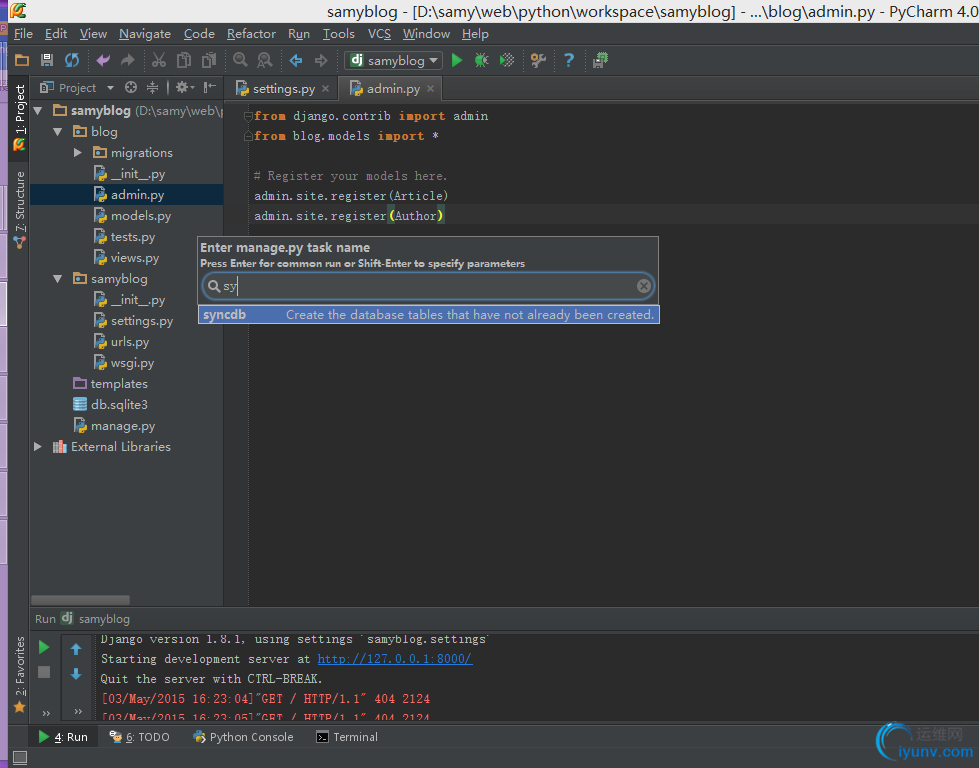Toggle the 7: Structure side tool window

(x=19, y=209)
